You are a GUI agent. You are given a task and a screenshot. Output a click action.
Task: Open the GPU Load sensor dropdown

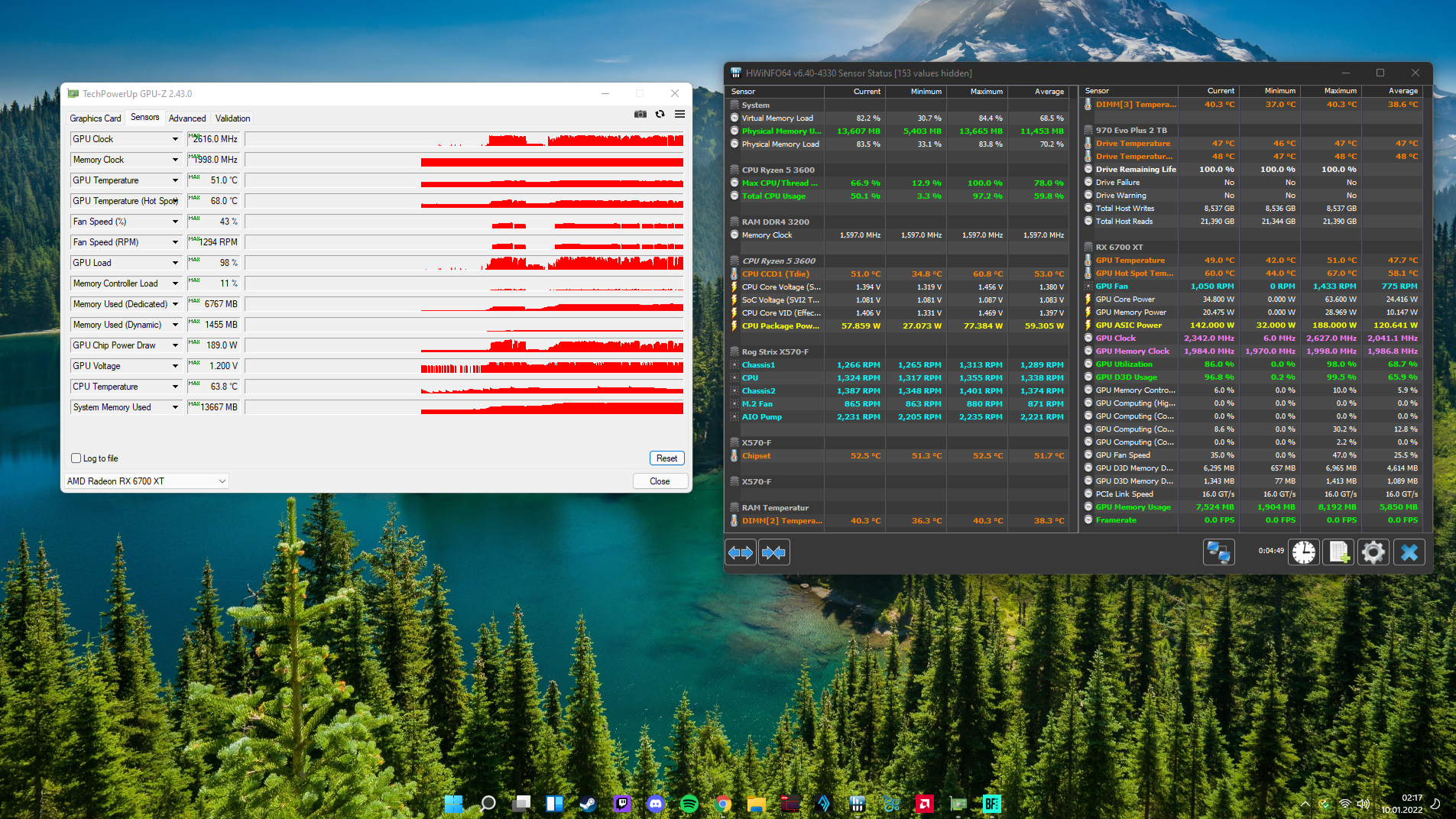pyautogui.click(x=175, y=263)
